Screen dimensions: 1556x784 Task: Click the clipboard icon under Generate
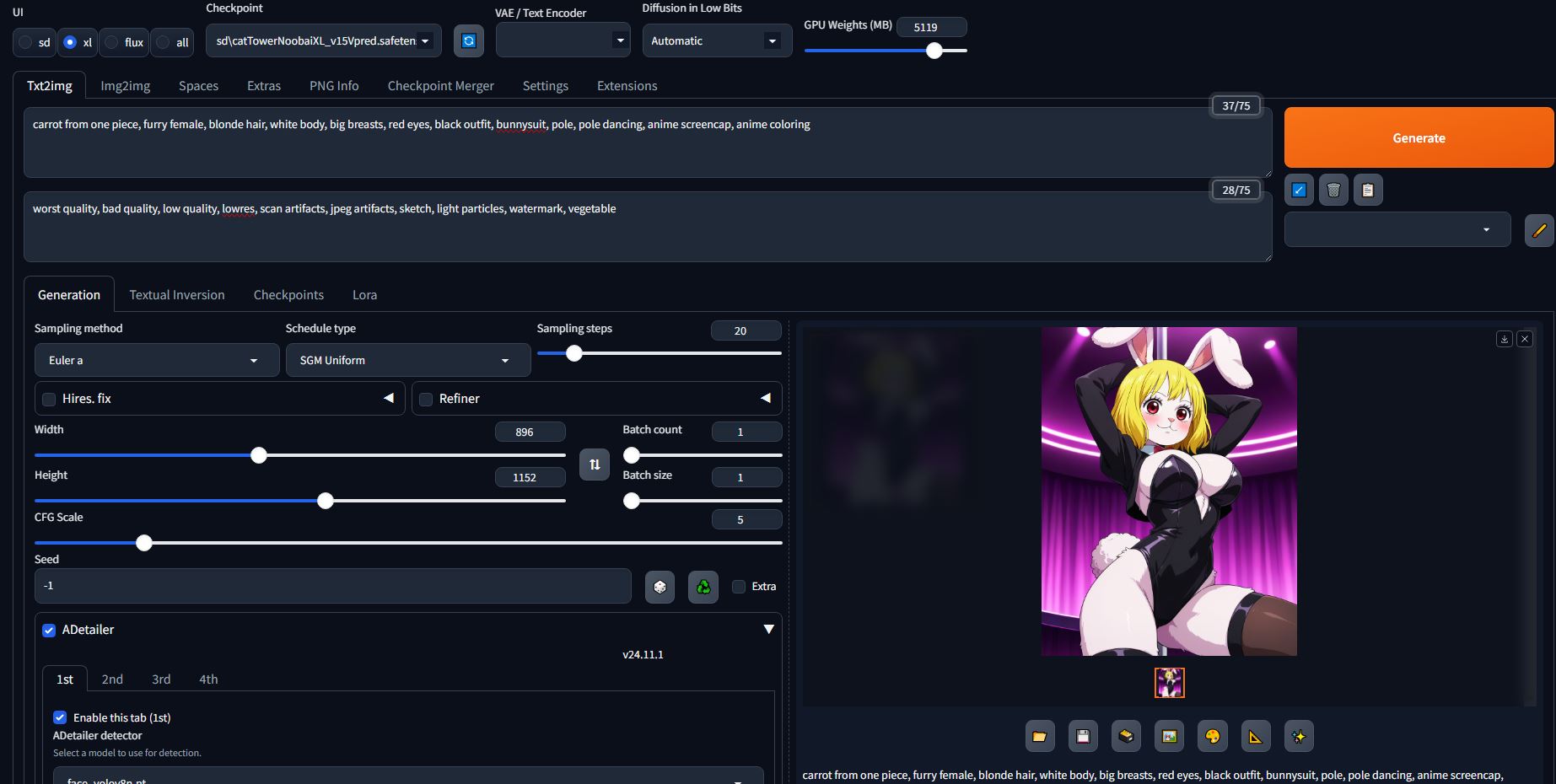[1368, 191]
